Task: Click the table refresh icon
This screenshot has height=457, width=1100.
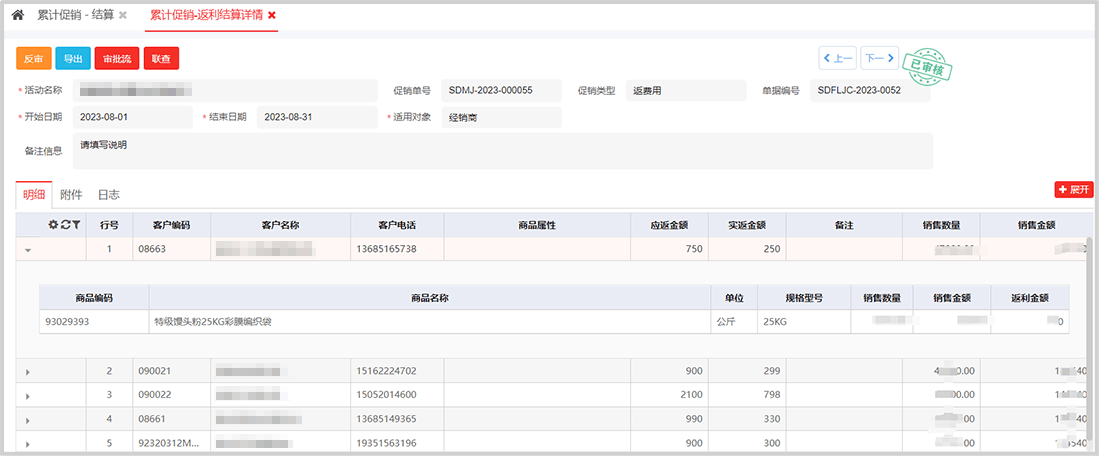Action: (65, 225)
